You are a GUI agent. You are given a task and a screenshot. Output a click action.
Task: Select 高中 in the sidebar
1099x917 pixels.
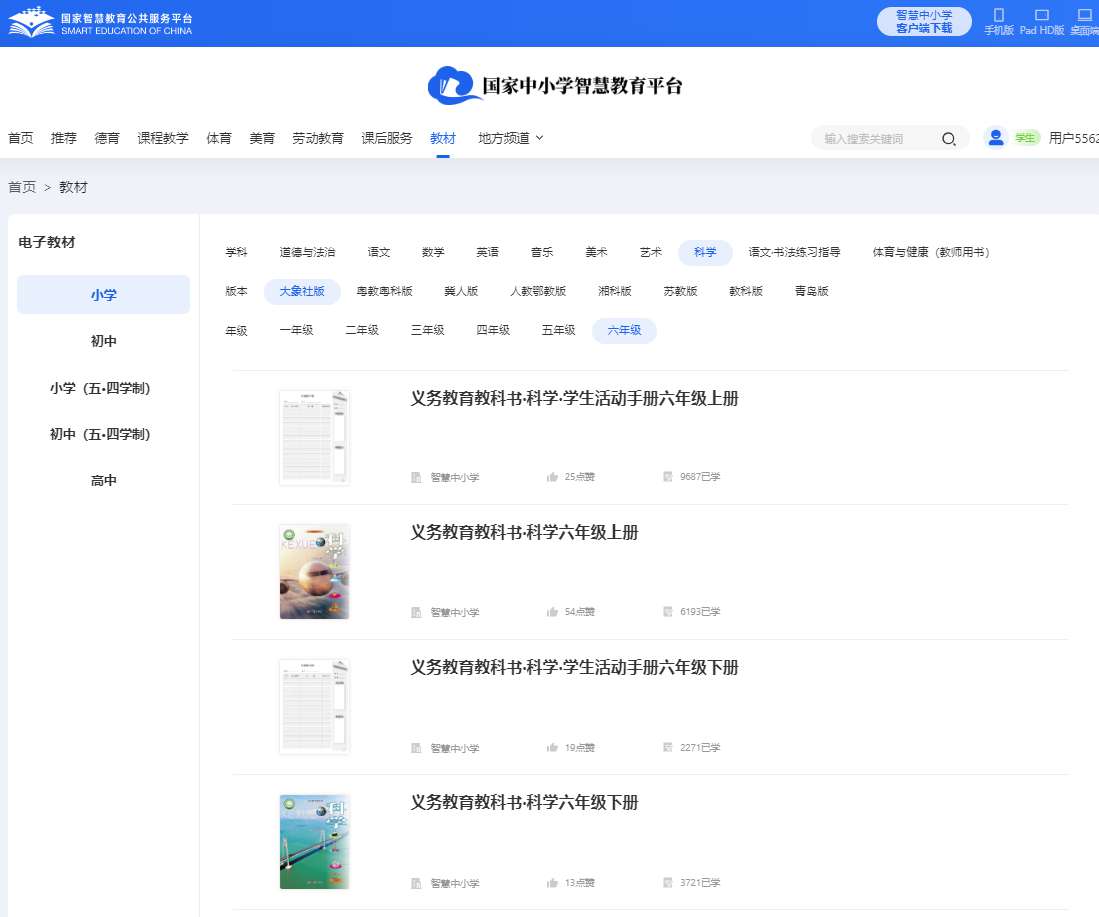[104, 480]
